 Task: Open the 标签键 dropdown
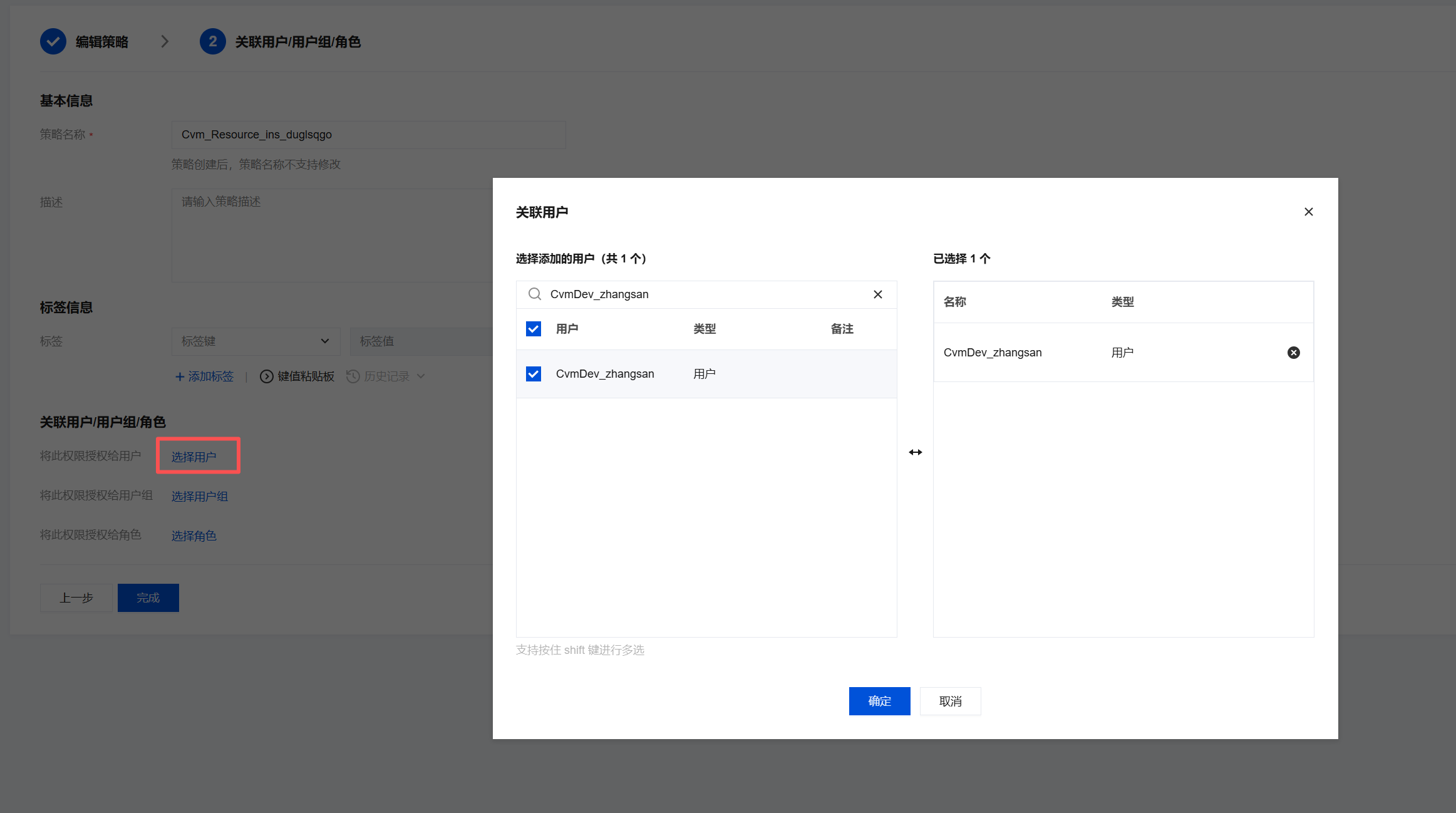coord(256,341)
